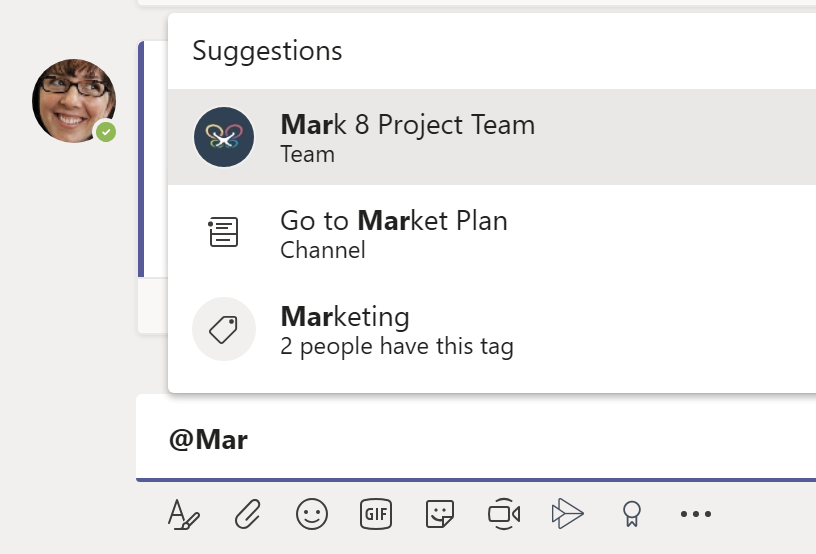Click the Suggestions header text
816x554 pixels.
(x=267, y=51)
